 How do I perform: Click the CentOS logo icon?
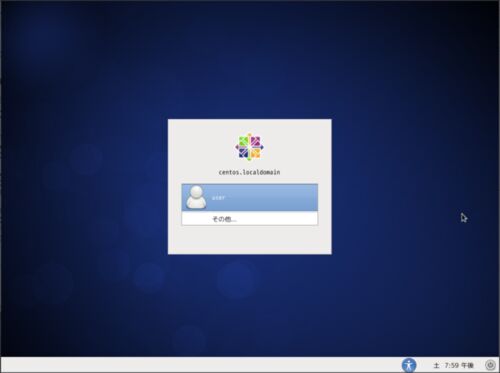250,147
